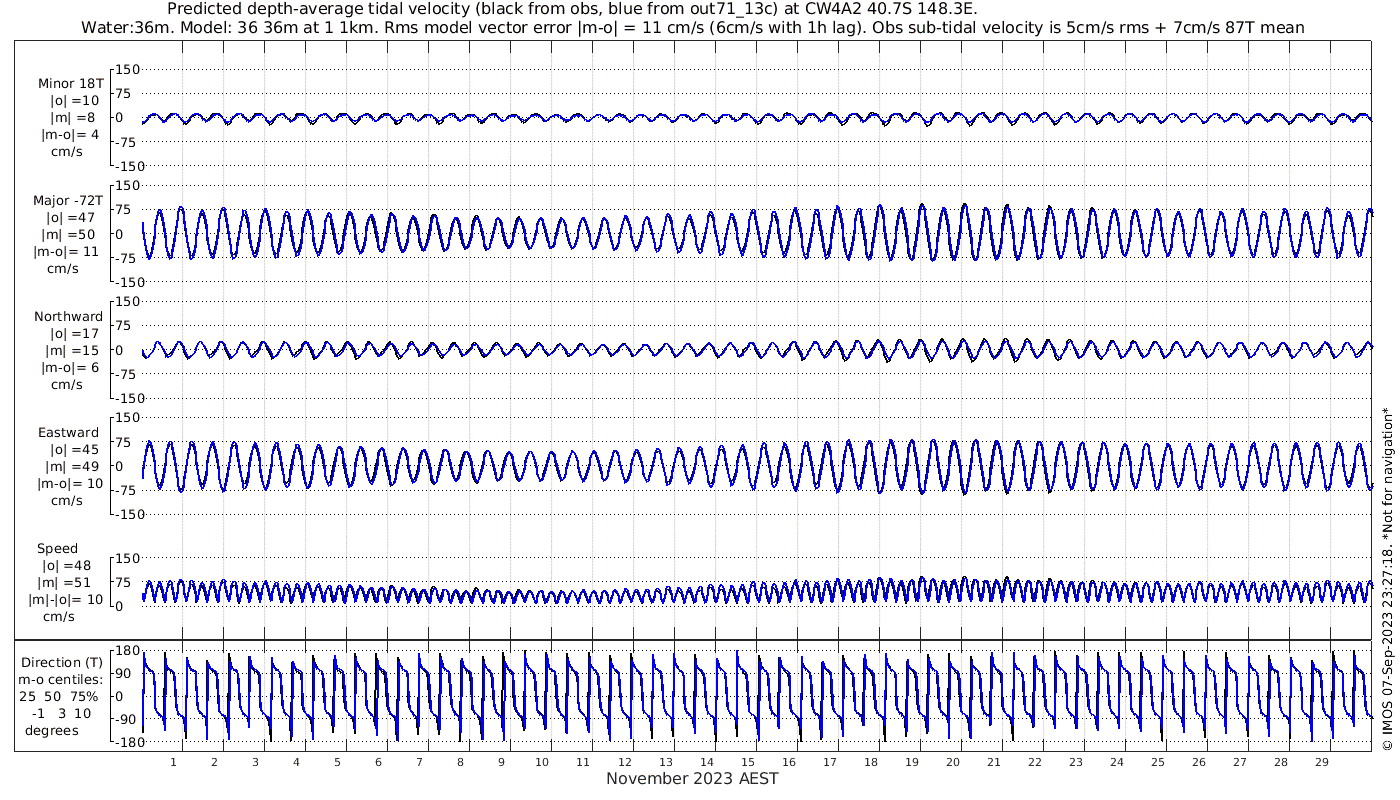Image resolution: width=1400 pixels, height=800 pixels.
Task: Click x-axis date tick label '1'
Action: tap(174, 762)
